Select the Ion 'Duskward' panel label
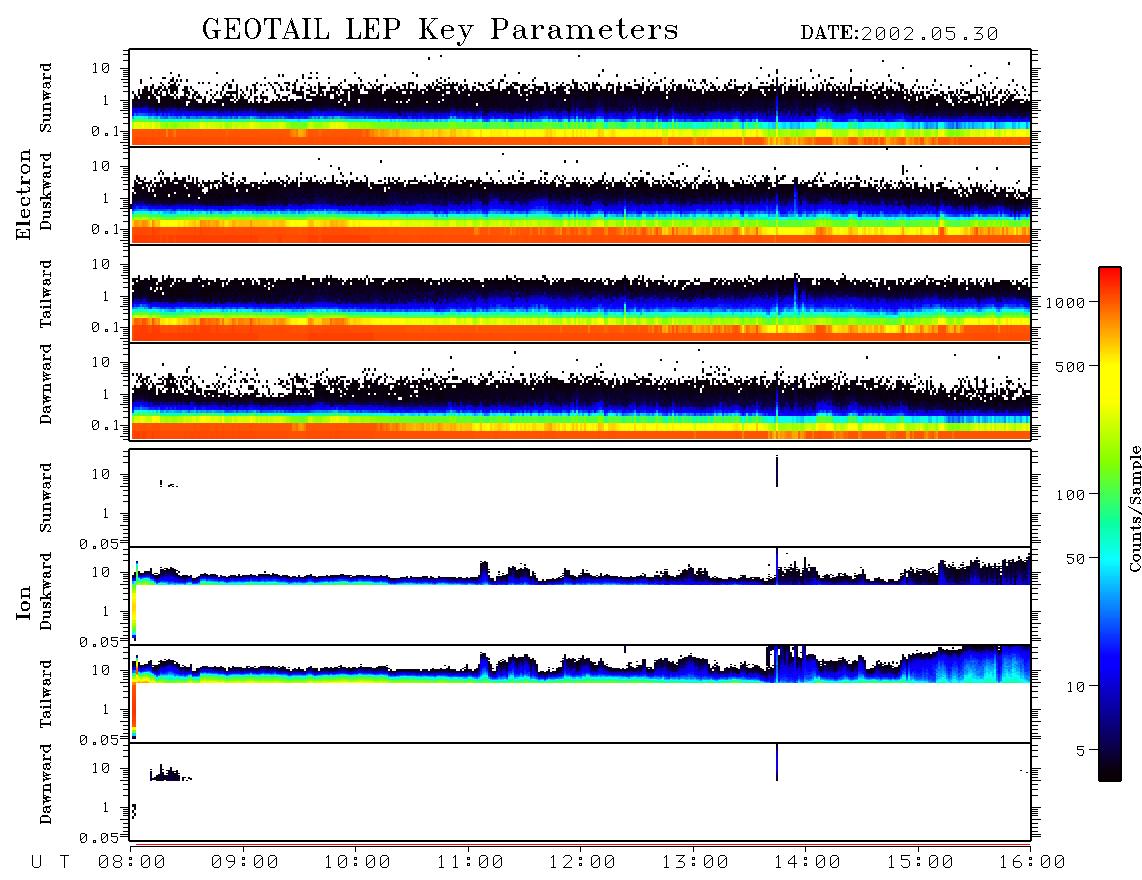 pos(46,591)
